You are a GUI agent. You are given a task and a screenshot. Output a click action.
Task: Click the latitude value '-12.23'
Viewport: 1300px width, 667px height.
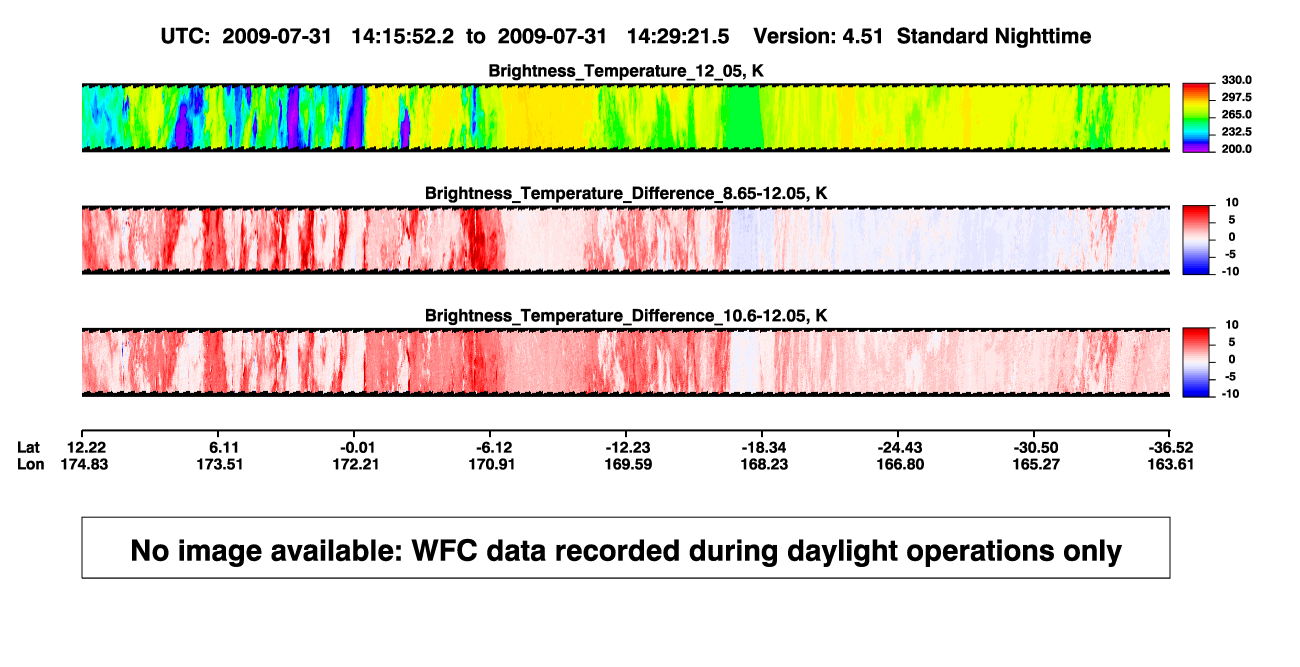(630, 447)
